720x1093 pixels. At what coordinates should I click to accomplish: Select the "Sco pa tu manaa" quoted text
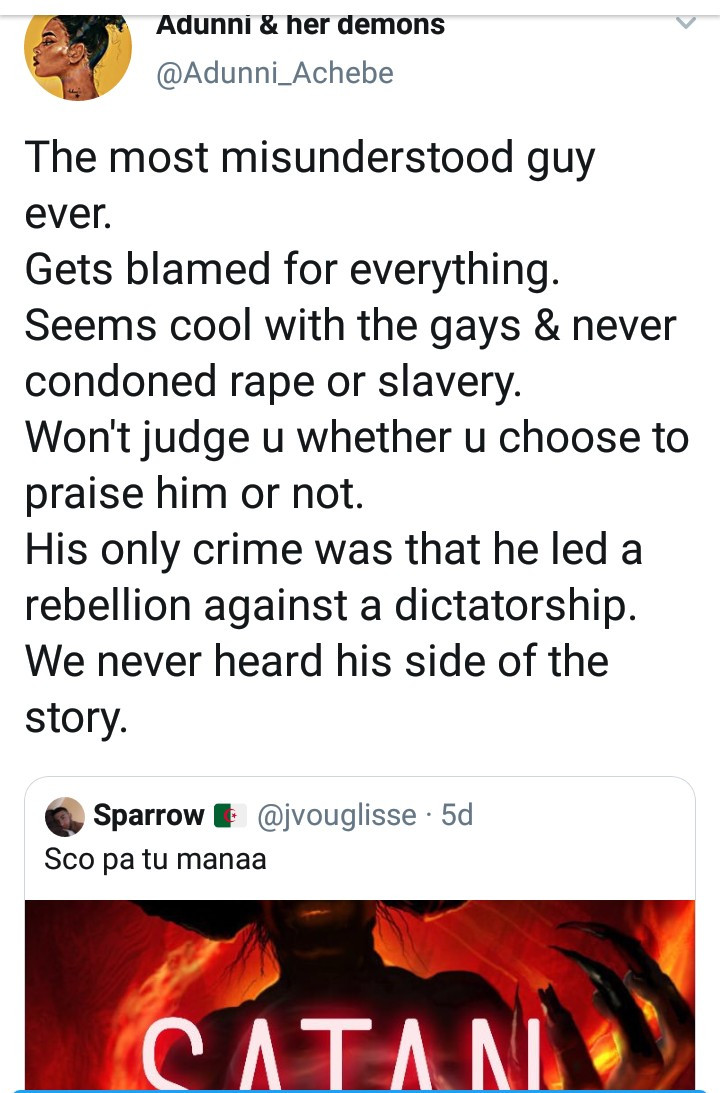[x=155, y=859]
